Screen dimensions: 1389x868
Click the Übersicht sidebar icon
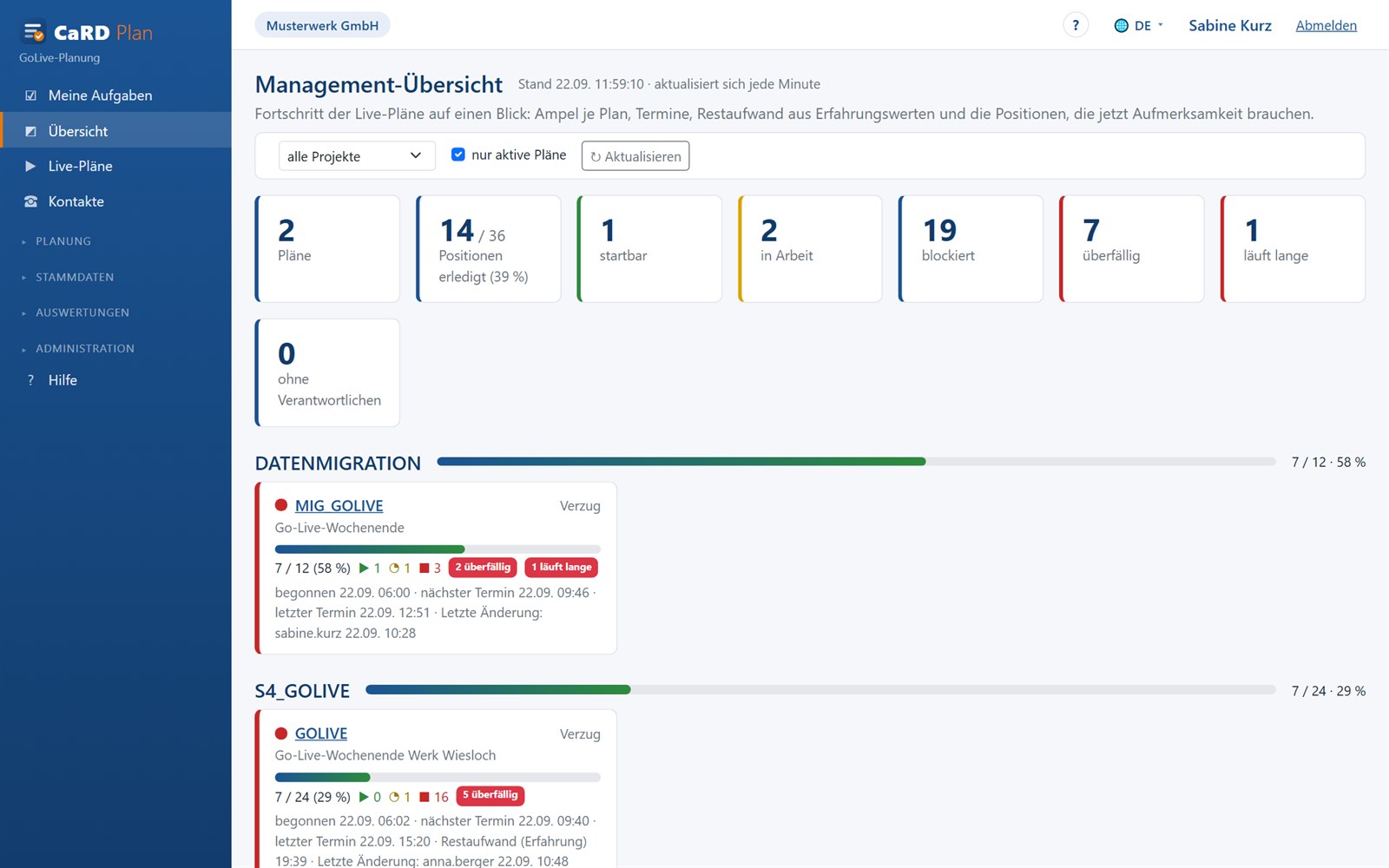31,131
